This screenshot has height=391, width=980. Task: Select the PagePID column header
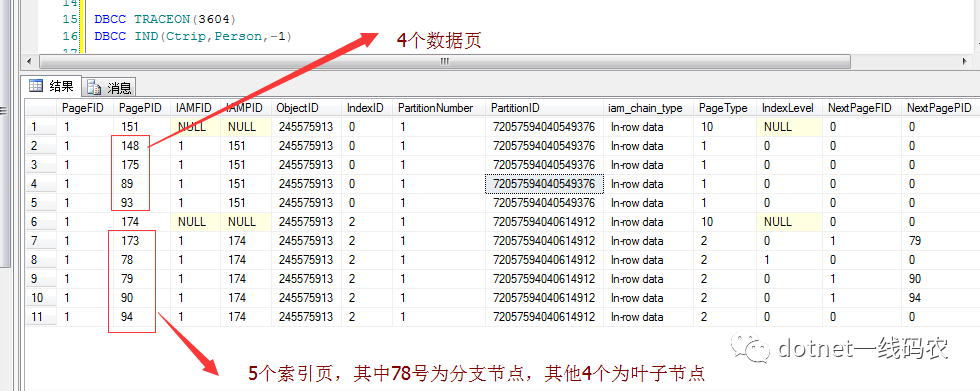(x=141, y=108)
